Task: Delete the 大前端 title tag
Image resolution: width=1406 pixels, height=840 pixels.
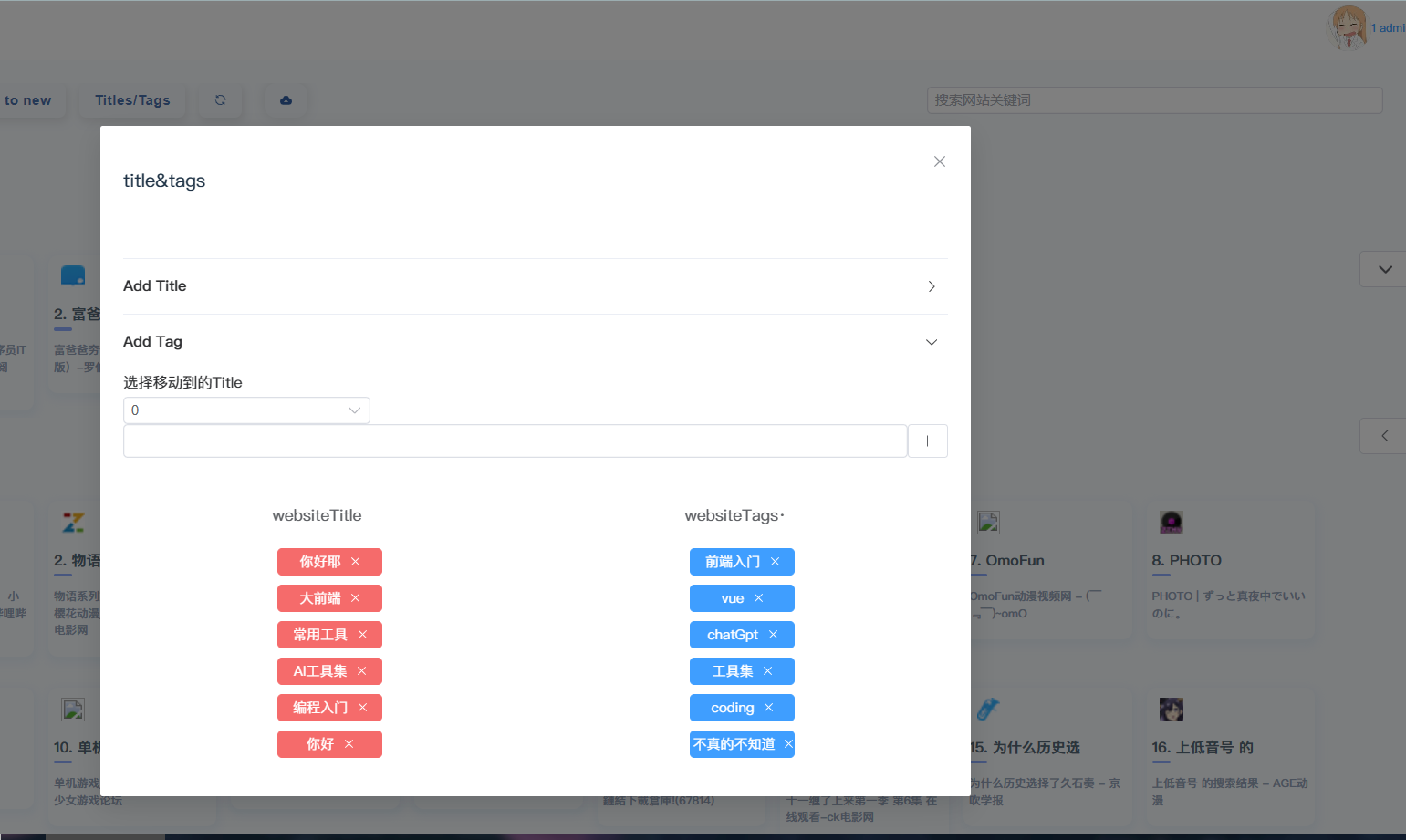Action: pyautogui.click(x=356, y=598)
